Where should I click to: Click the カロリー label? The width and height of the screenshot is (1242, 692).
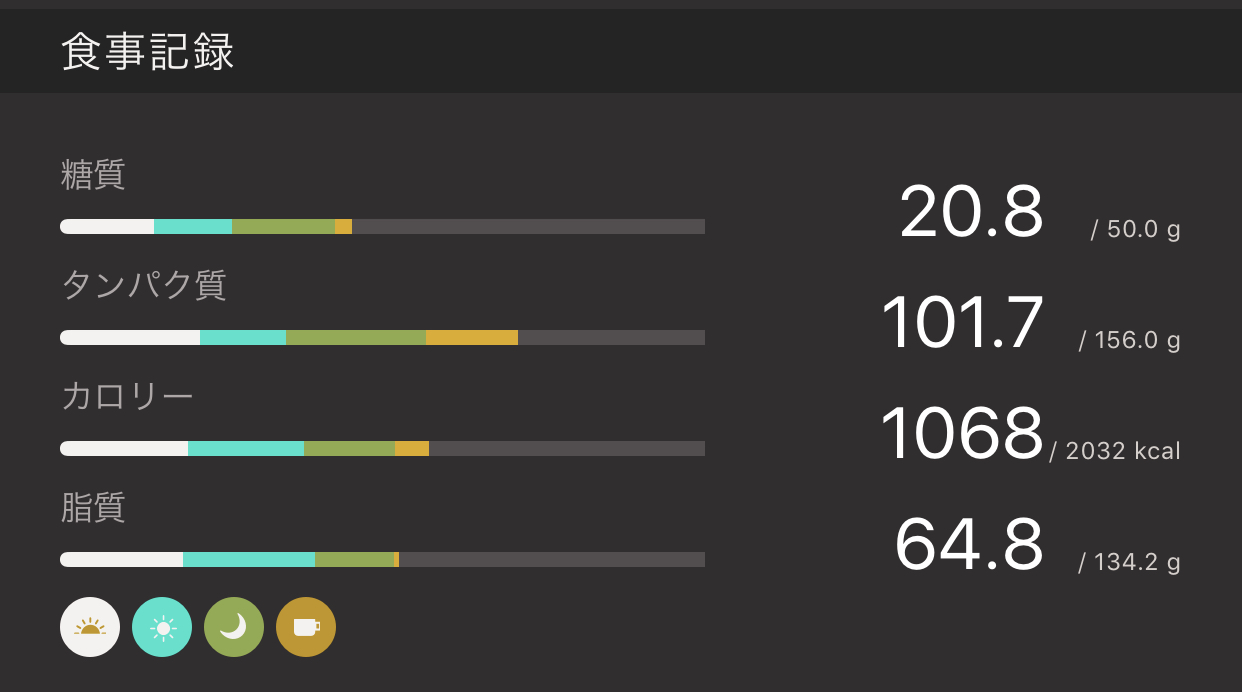tap(127, 397)
